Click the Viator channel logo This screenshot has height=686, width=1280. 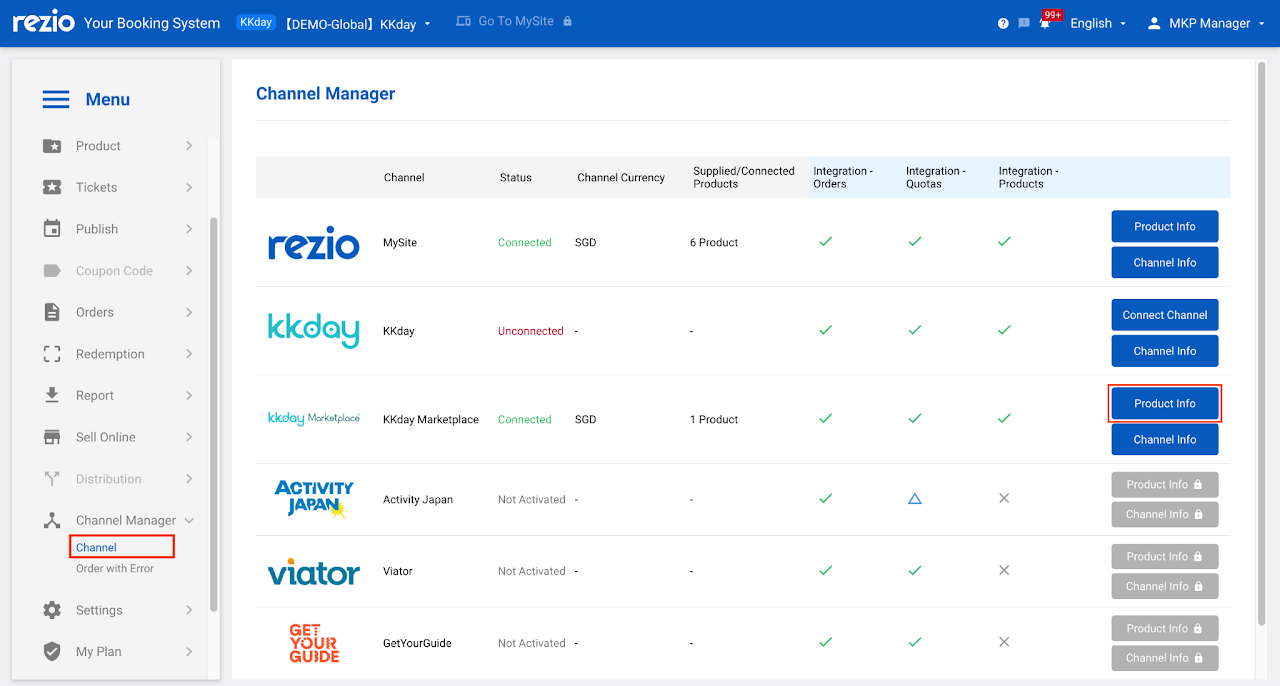(313, 571)
